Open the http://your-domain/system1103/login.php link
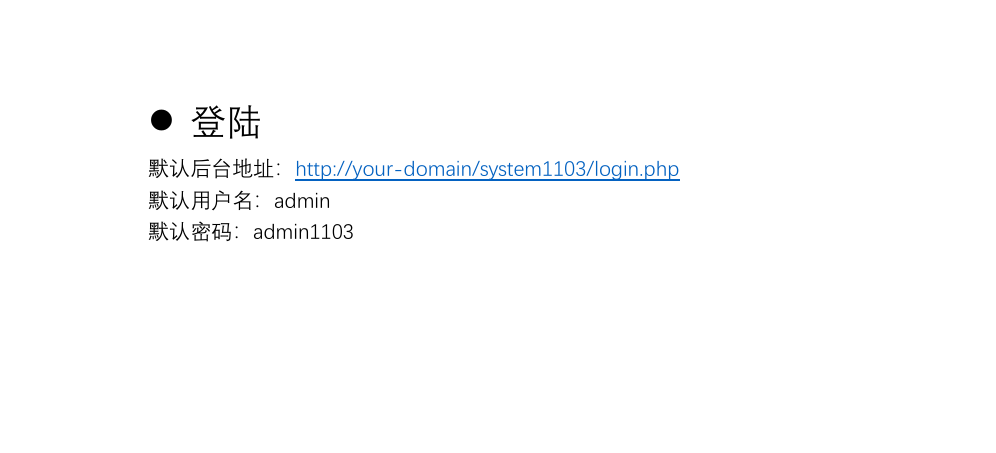This screenshot has height=453, width=996. pos(487,169)
